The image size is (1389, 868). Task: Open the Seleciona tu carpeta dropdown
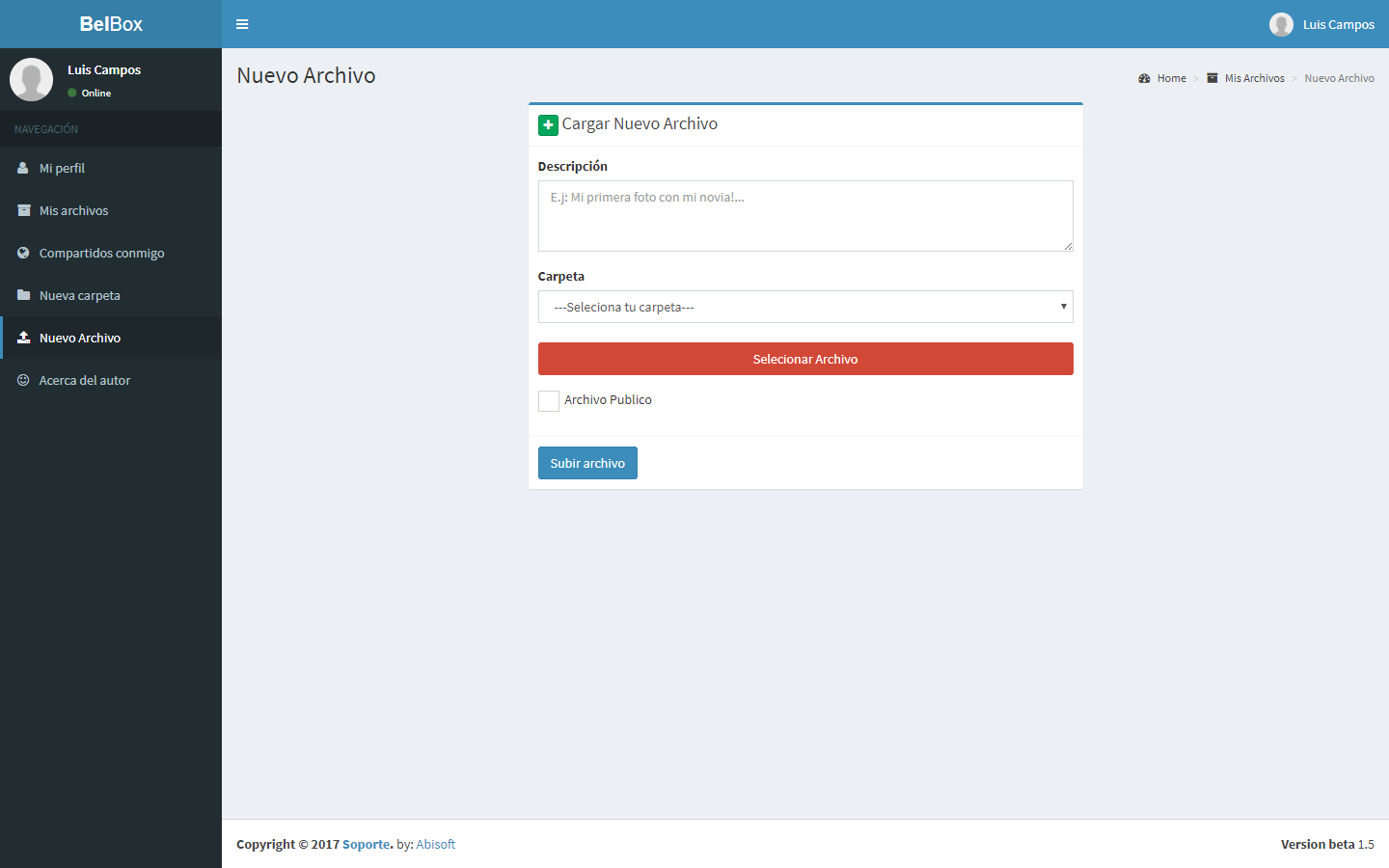point(805,307)
